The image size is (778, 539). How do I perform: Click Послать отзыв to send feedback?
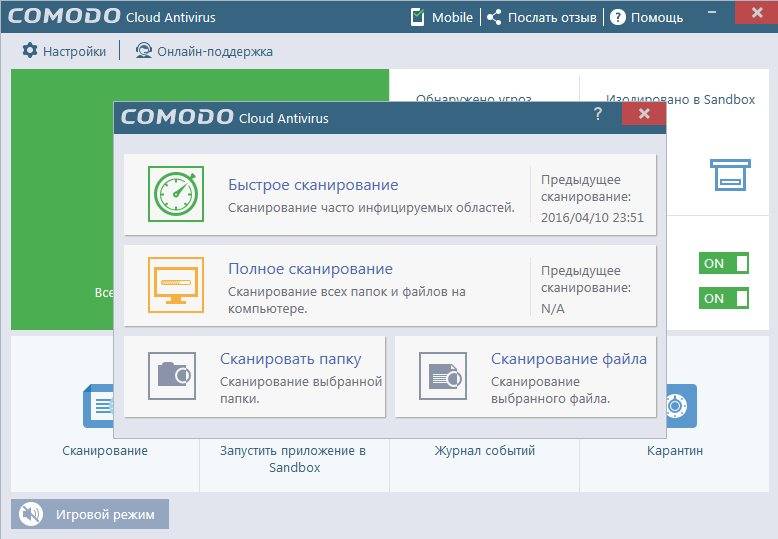542,17
